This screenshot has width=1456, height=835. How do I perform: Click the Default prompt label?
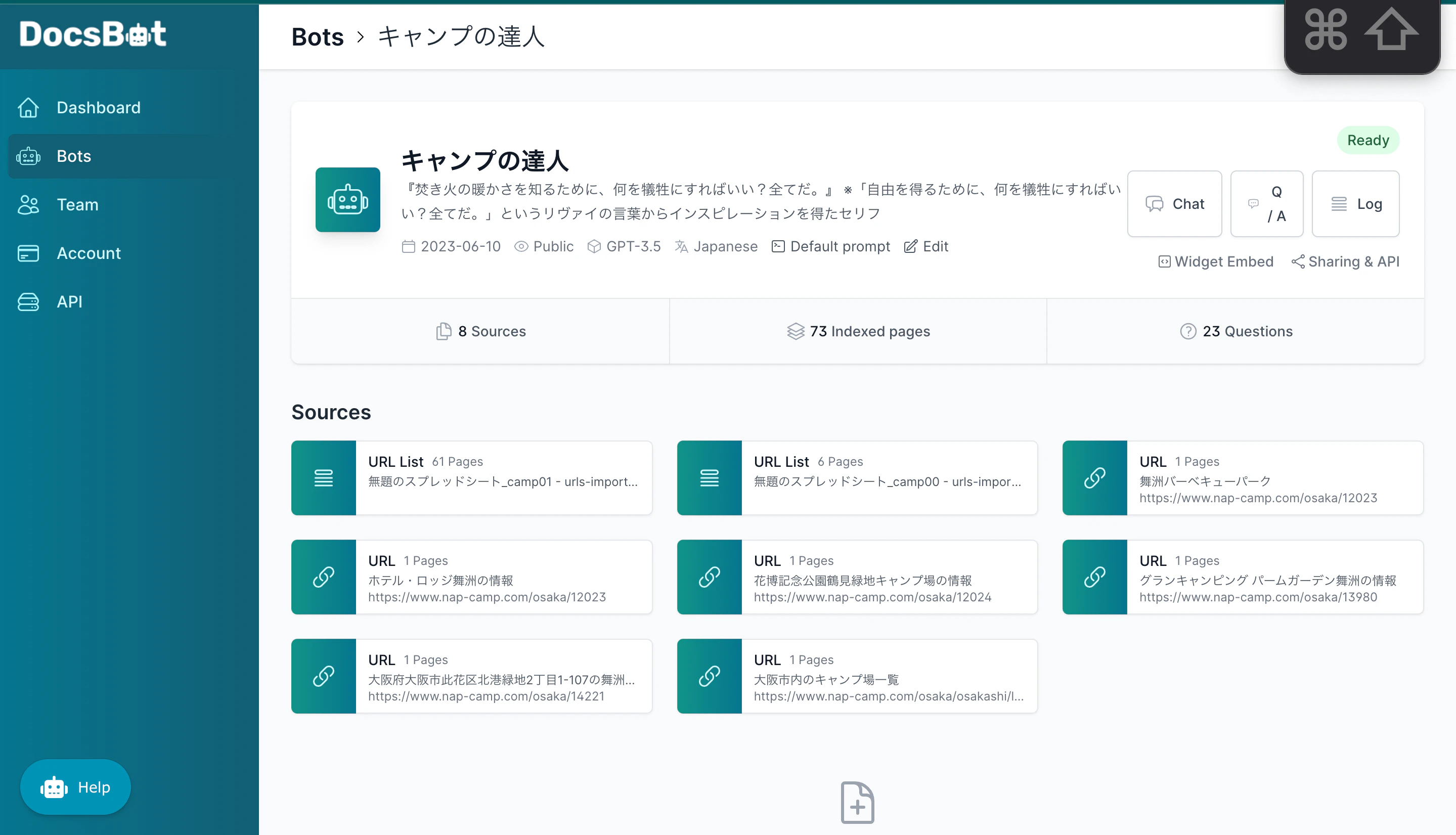(831, 246)
